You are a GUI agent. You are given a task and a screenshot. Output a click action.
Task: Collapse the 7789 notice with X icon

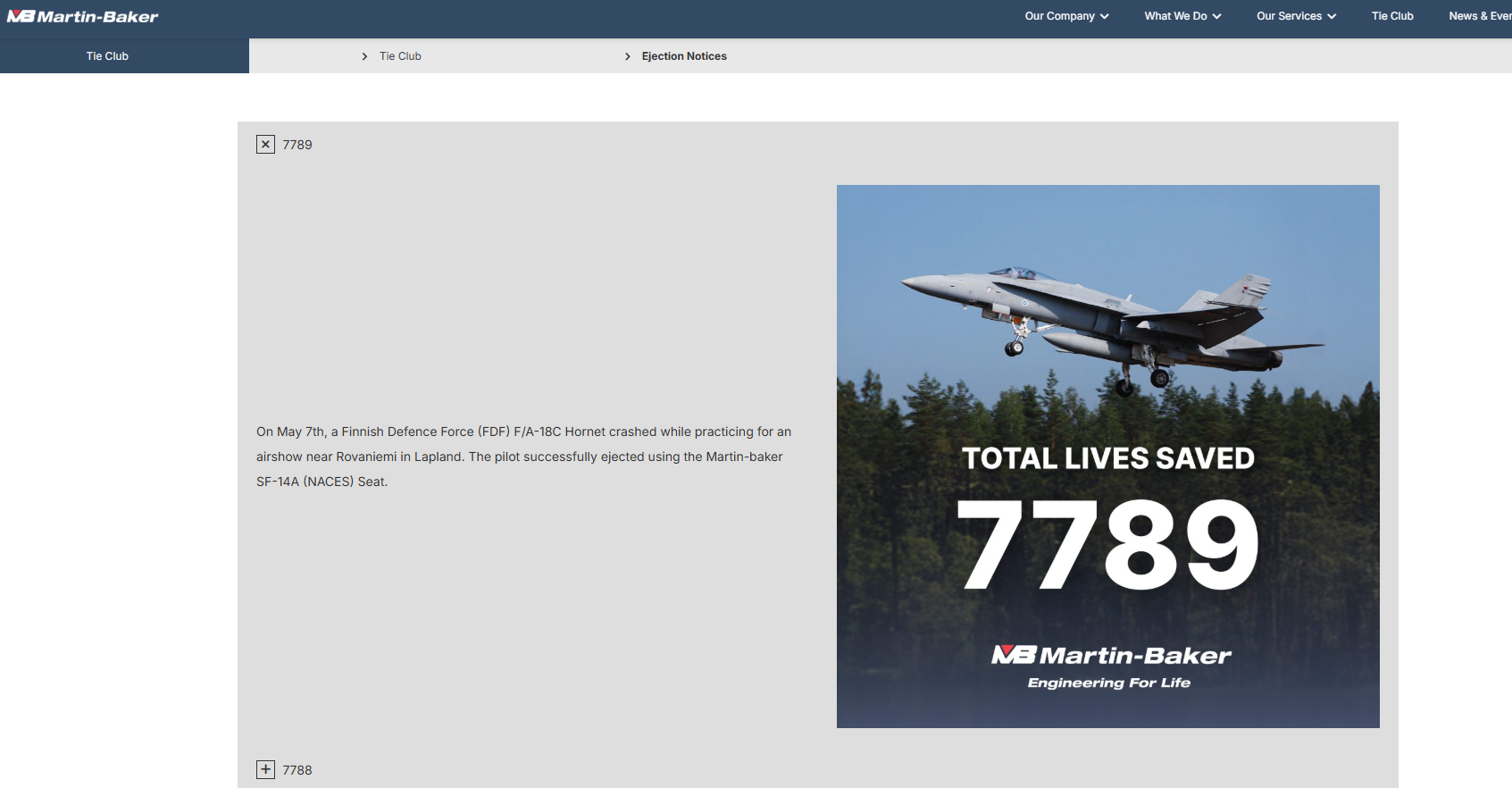[265, 144]
